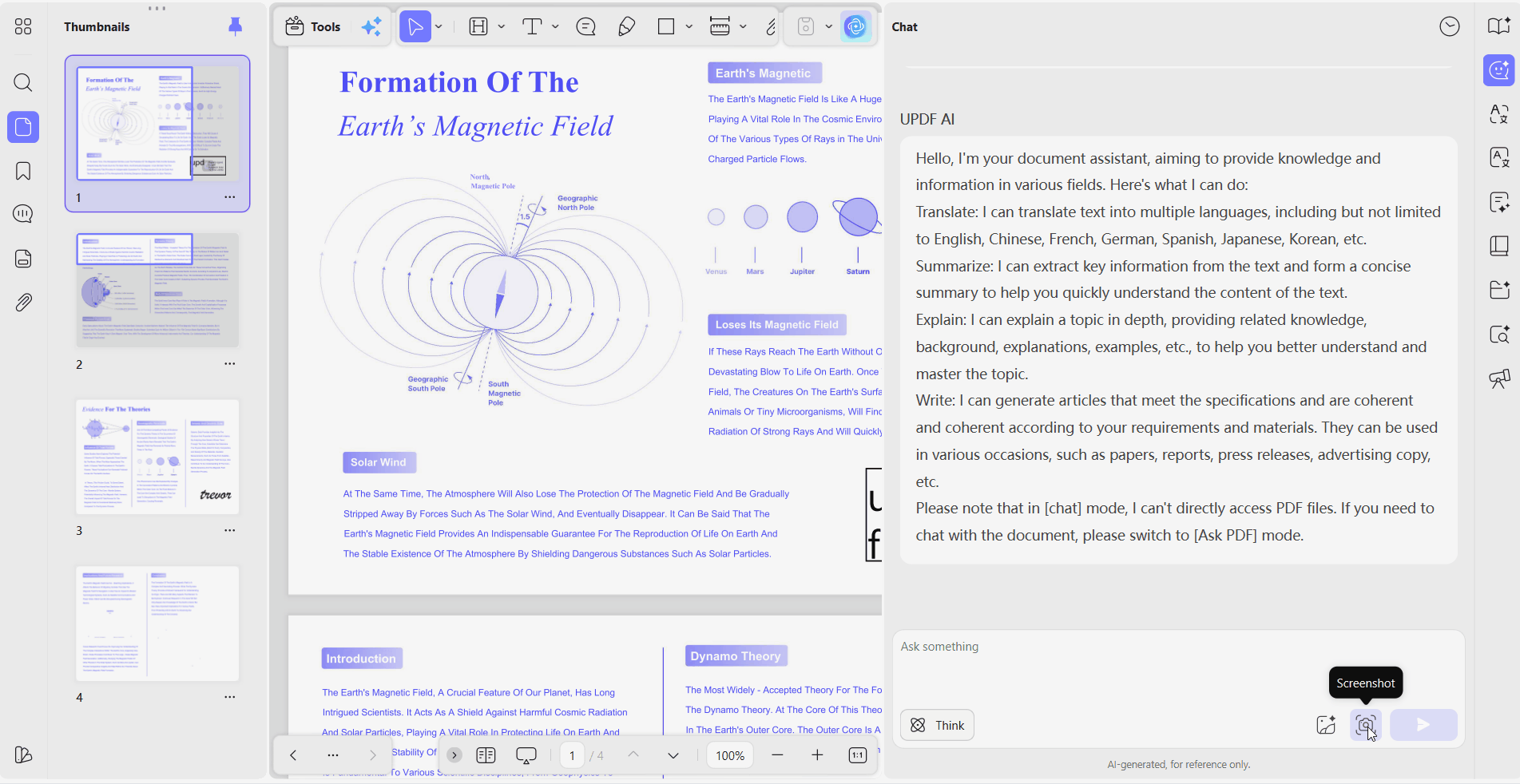1520x784 pixels.
Task: Open more options for page 3 thumbnail
Action: (230, 530)
